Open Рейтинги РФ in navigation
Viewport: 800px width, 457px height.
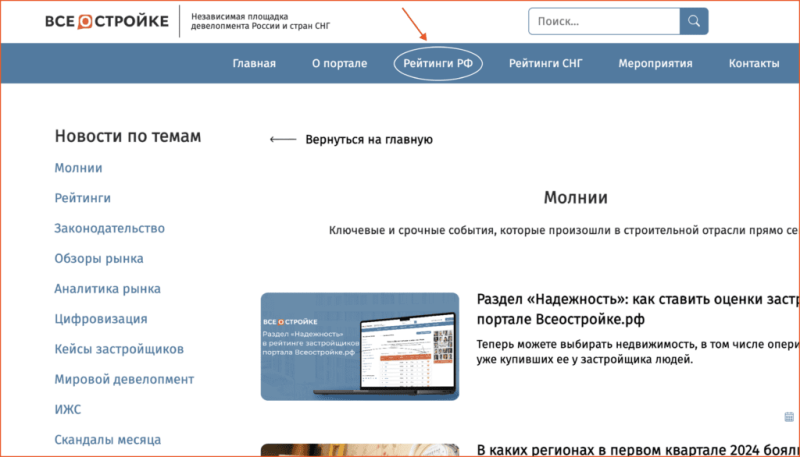click(x=438, y=64)
